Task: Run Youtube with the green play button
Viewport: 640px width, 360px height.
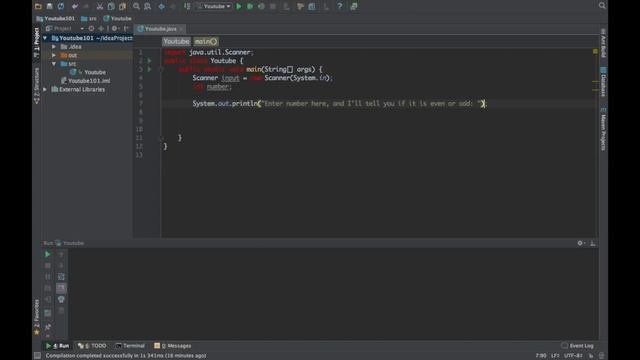Action: [x=239, y=6]
